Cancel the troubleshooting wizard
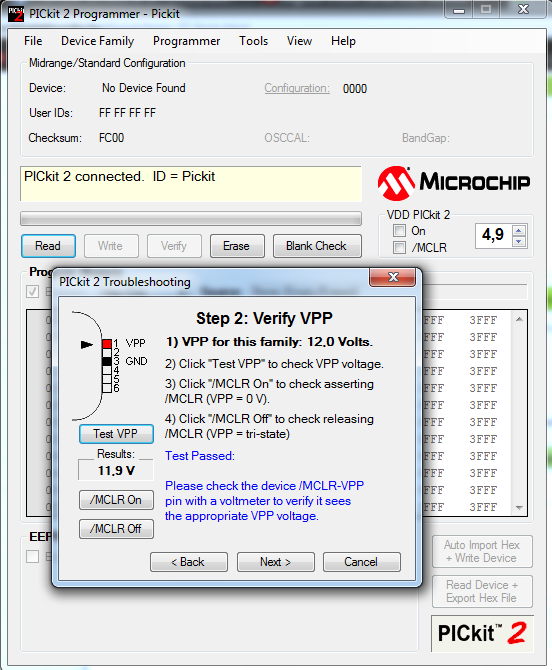Screen dimensions: 552x670 [x=361, y=562]
